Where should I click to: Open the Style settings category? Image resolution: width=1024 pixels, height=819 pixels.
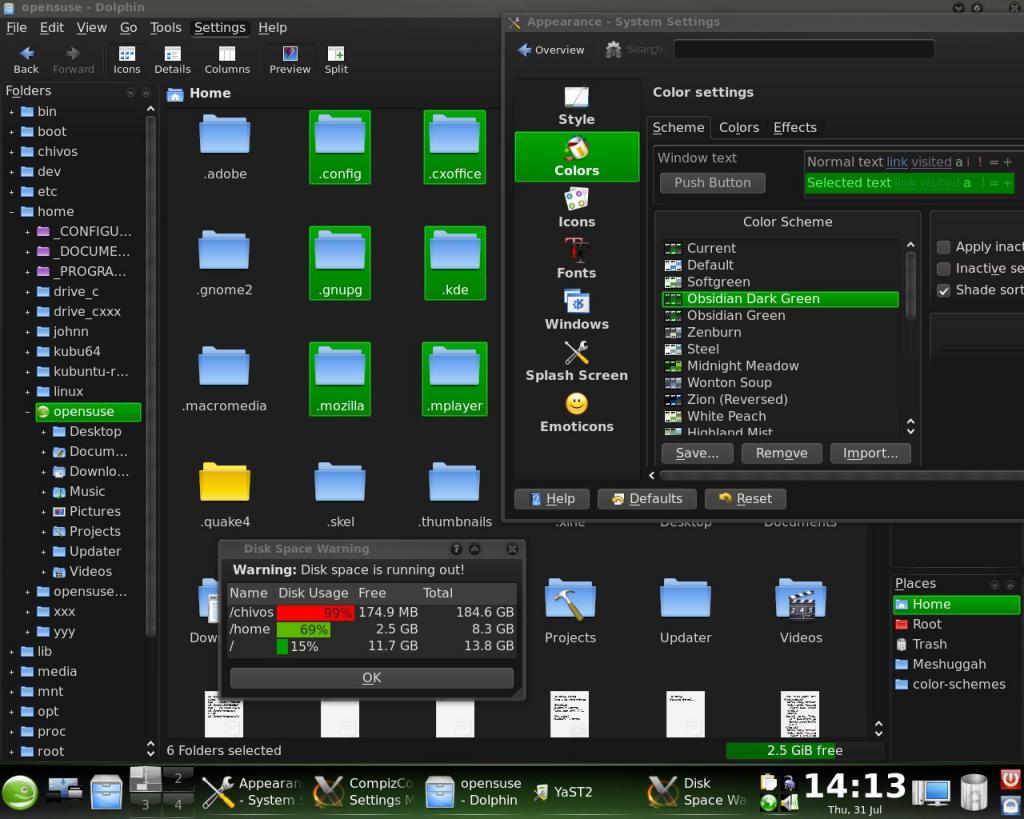coord(576,105)
